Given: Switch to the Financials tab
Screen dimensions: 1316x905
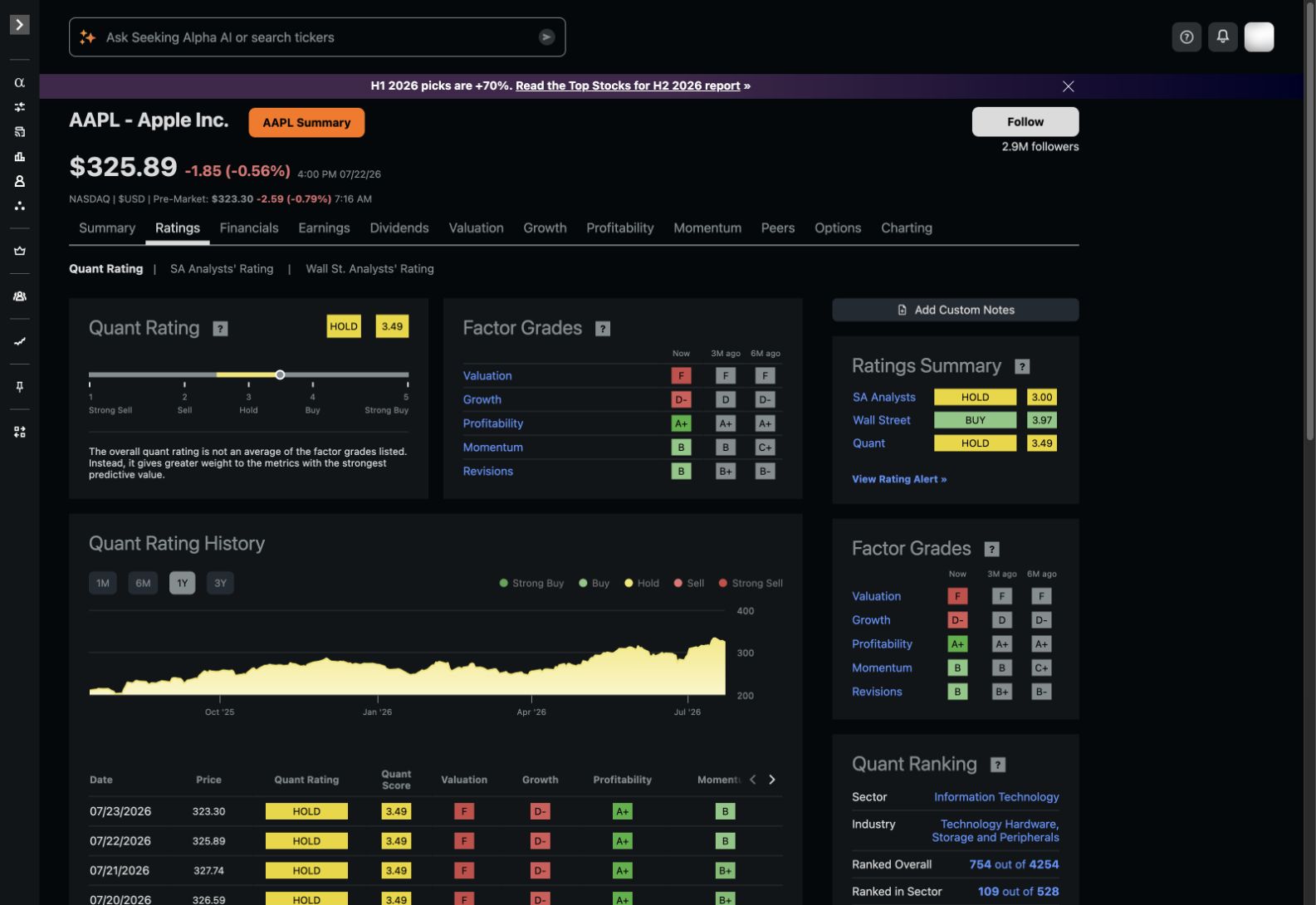Looking at the screenshot, I should pos(249,227).
